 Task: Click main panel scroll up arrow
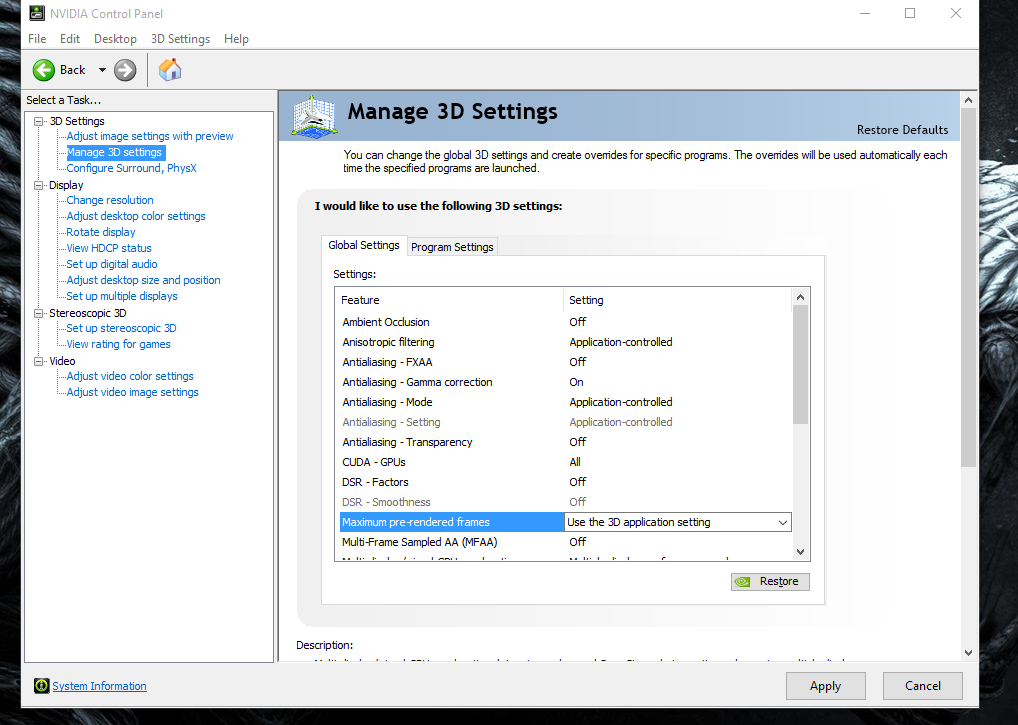click(968, 100)
